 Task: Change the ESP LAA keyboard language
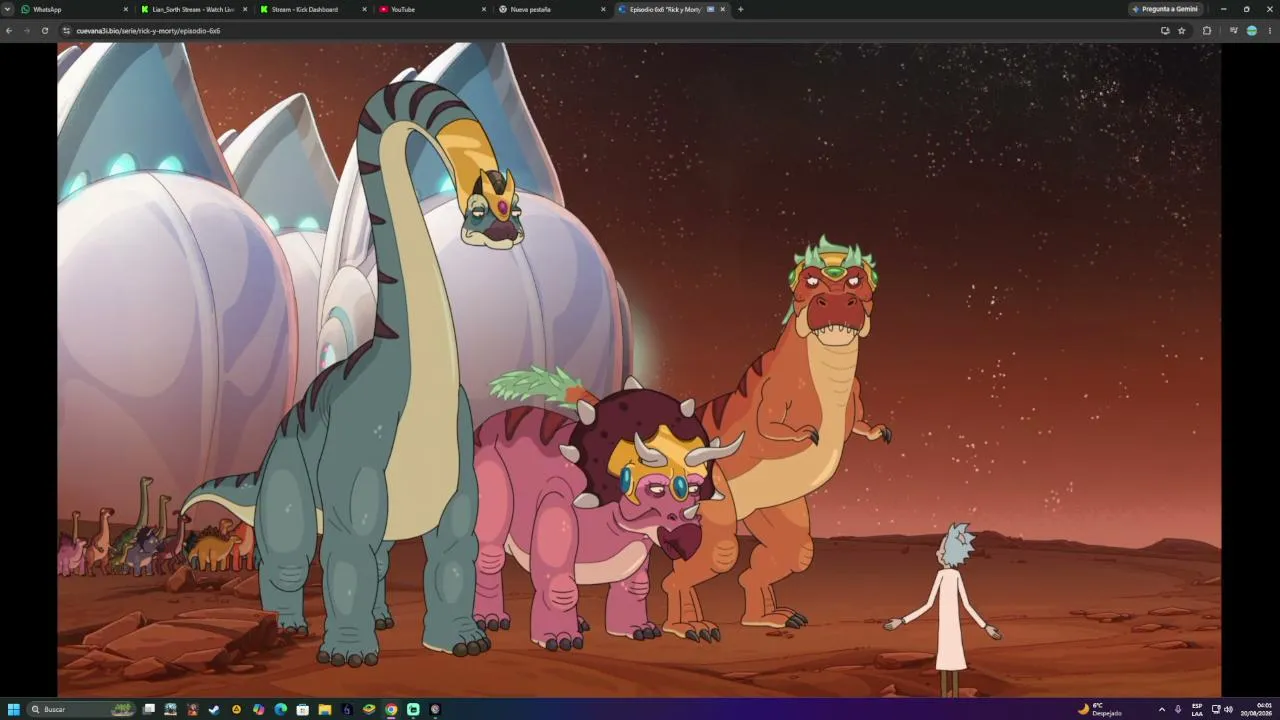tap(1197, 709)
